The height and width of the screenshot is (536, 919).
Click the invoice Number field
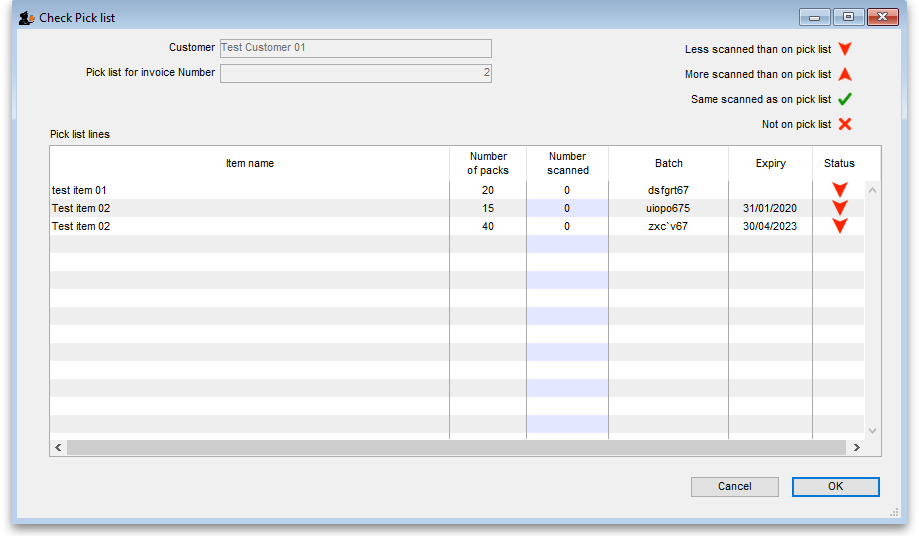coord(355,73)
